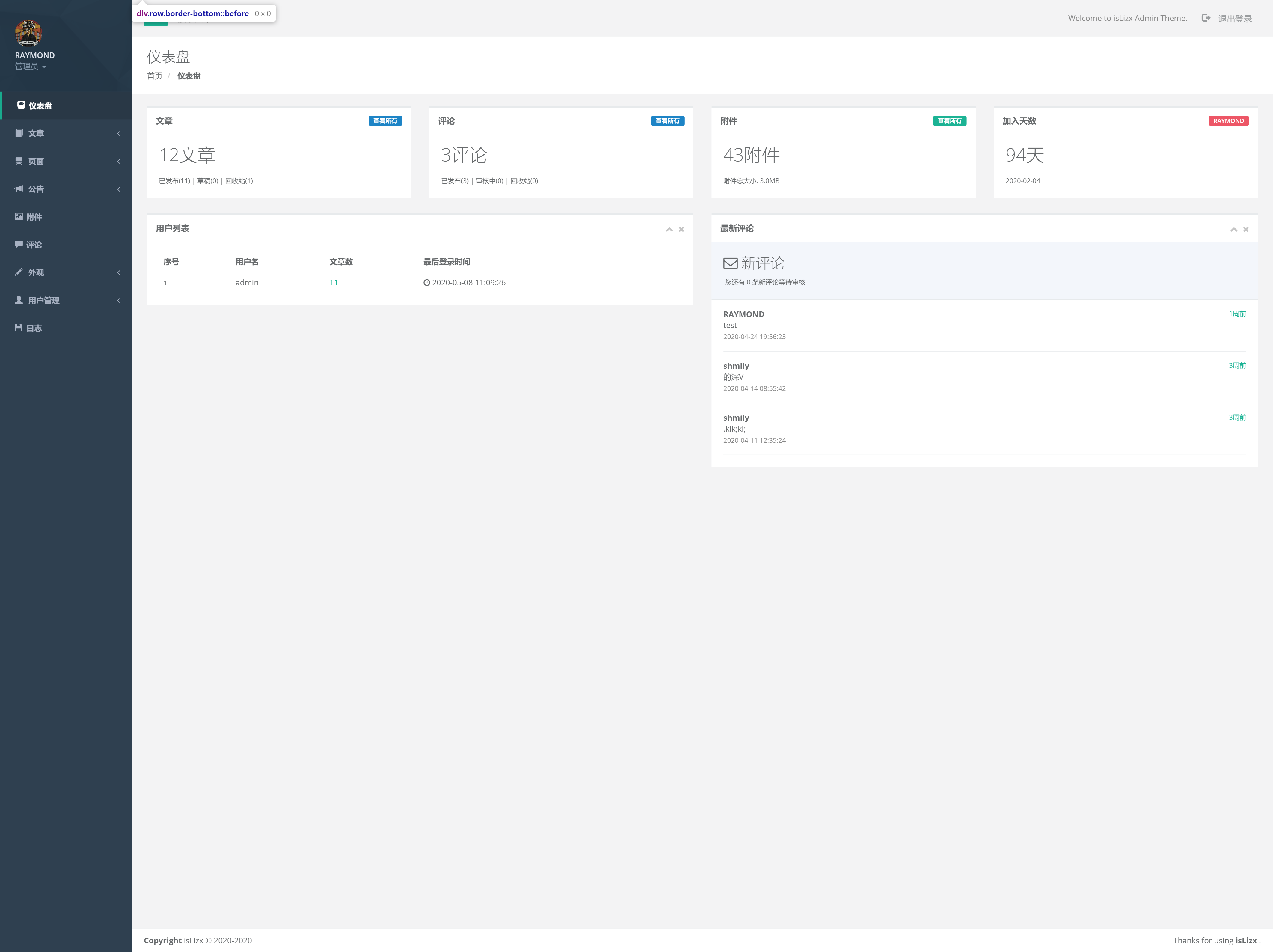Image resolution: width=1273 pixels, height=952 pixels.
Task: Expand the 文章 sidebar submenu
Action: [x=119, y=133]
